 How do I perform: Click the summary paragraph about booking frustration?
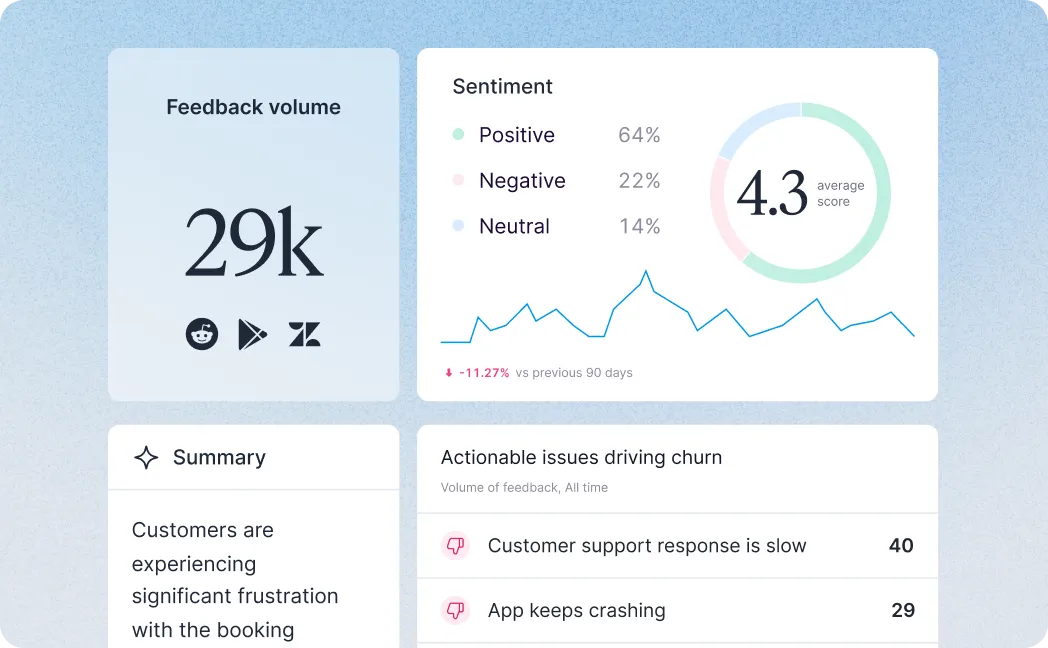click(x=235, y=579)
